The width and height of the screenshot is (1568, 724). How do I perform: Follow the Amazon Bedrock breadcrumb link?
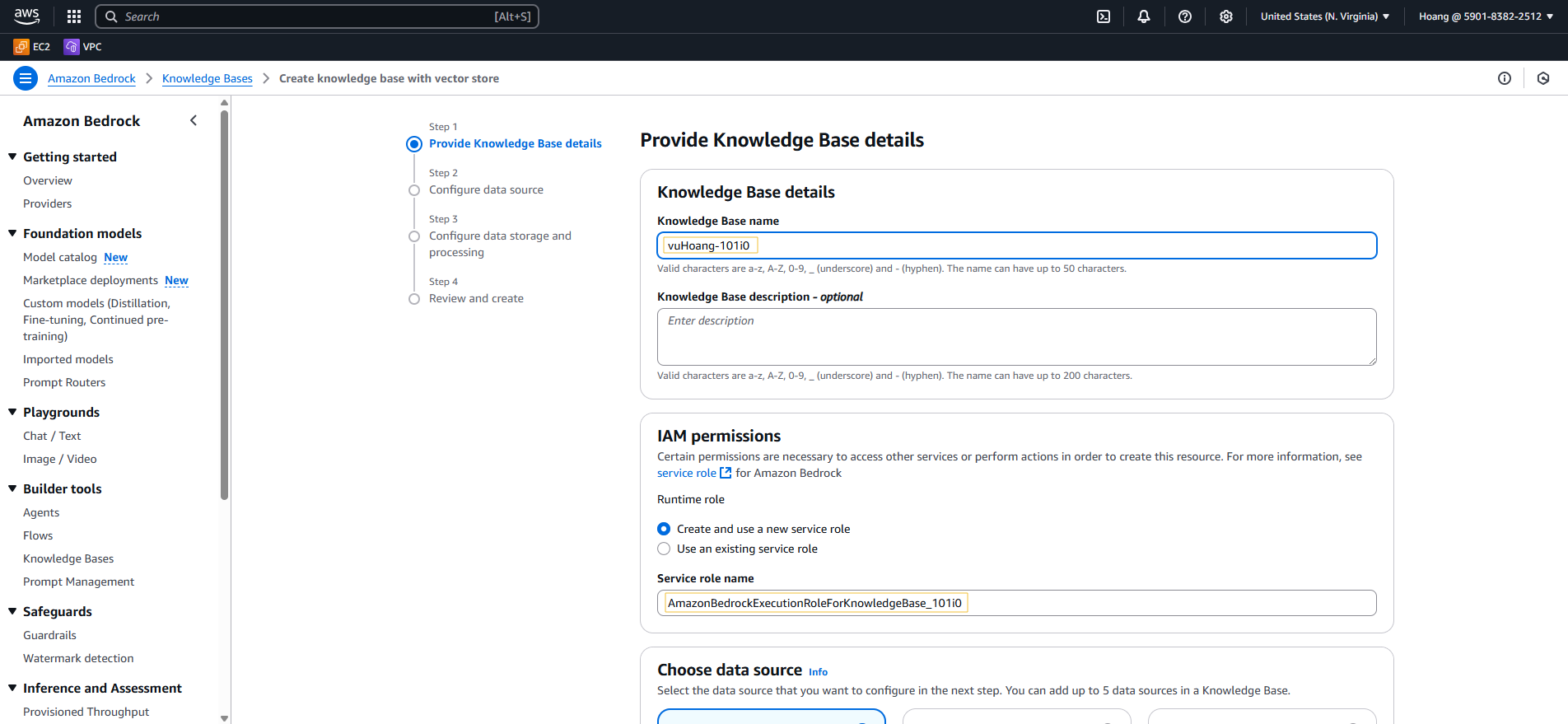coord(91,78)
